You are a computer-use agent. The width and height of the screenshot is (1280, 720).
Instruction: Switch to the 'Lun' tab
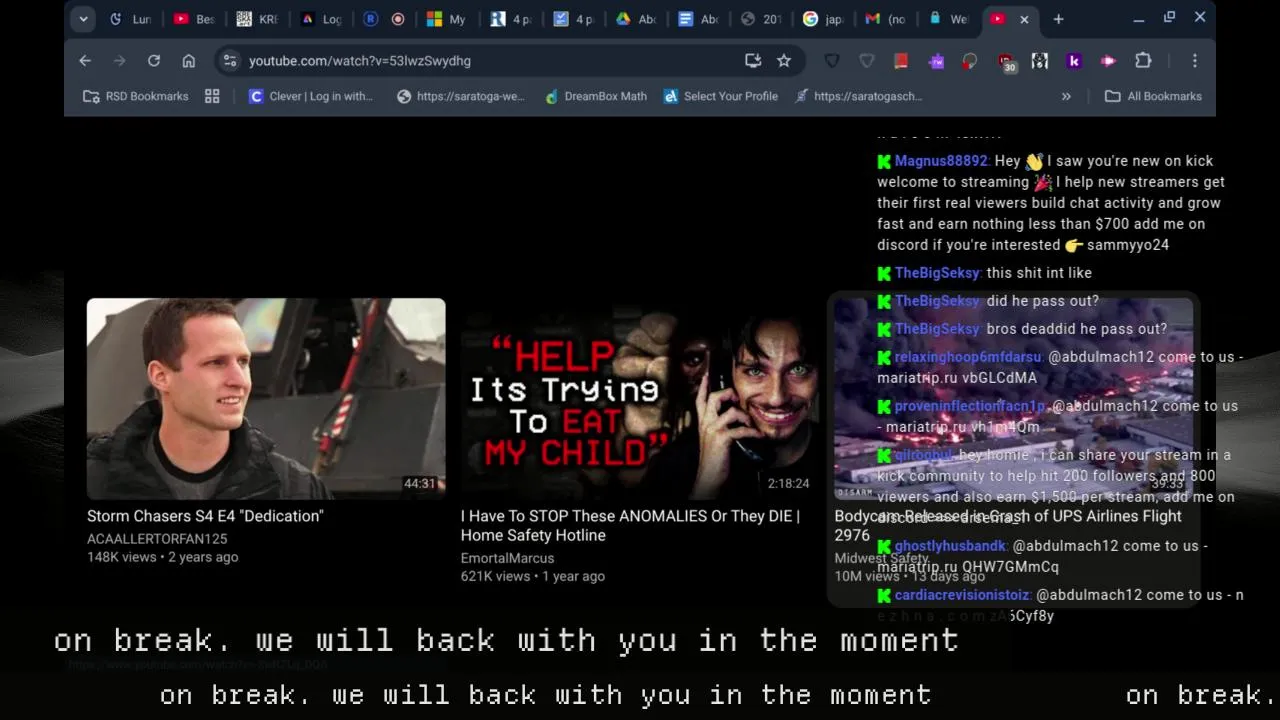coord(132,19)
